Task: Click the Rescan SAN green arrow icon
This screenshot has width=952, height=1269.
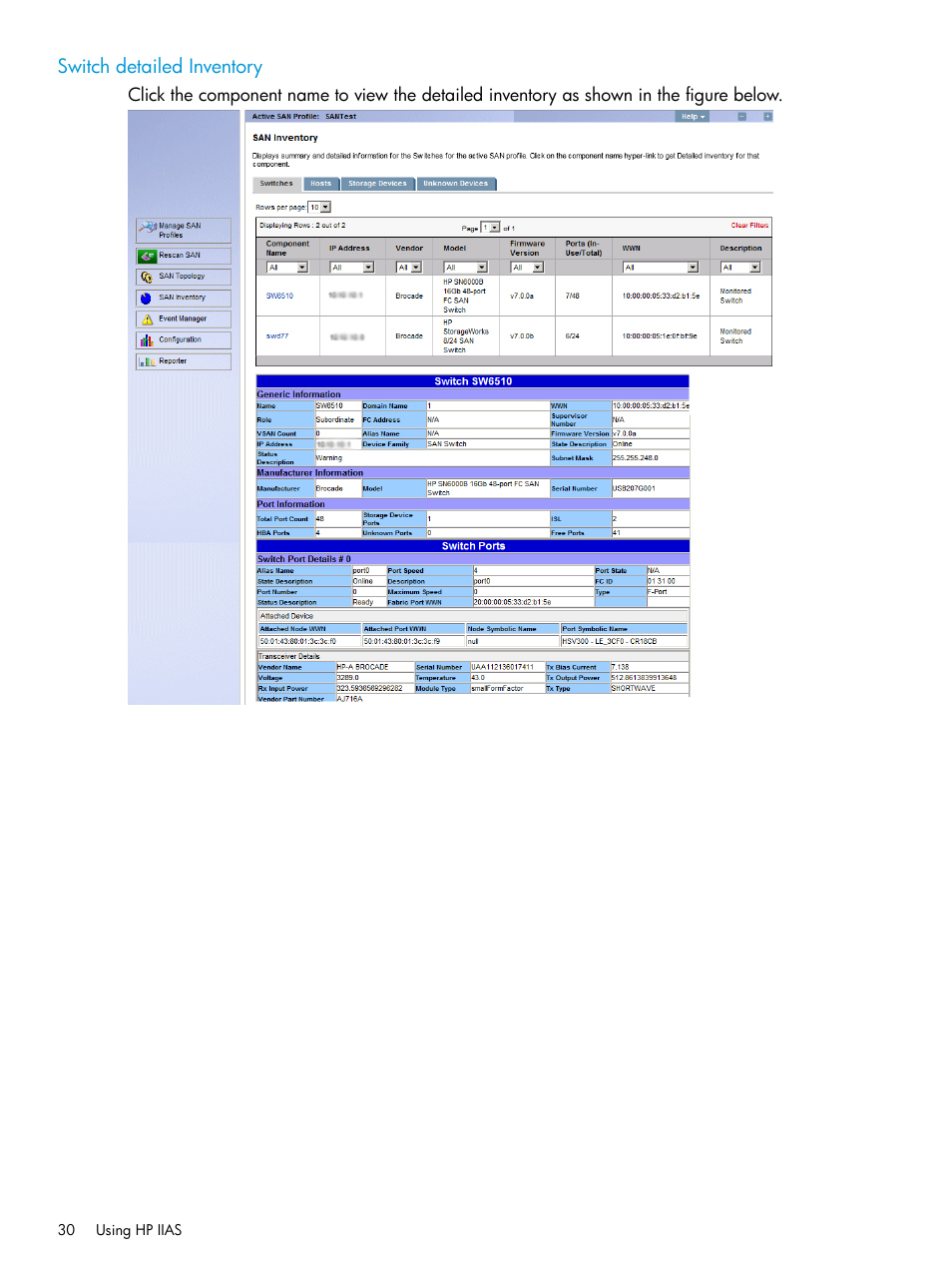Action: [x=148, y=256]
